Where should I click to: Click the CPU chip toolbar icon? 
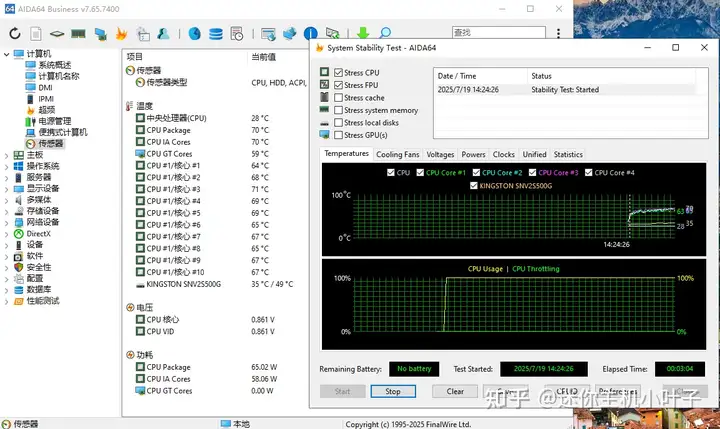pos(57,34)
